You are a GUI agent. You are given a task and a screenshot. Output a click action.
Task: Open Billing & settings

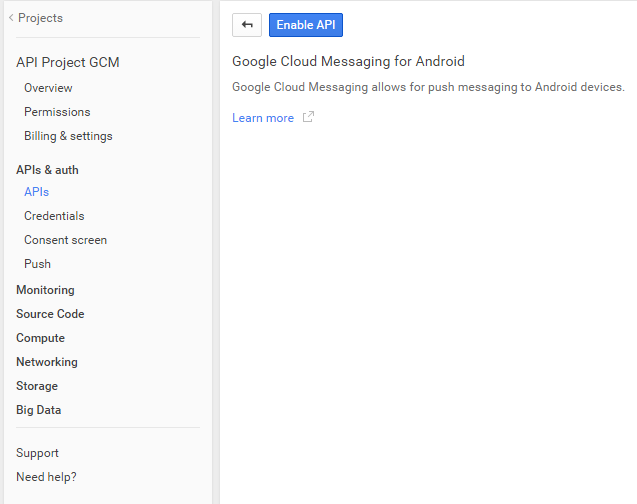coord(68,136)
